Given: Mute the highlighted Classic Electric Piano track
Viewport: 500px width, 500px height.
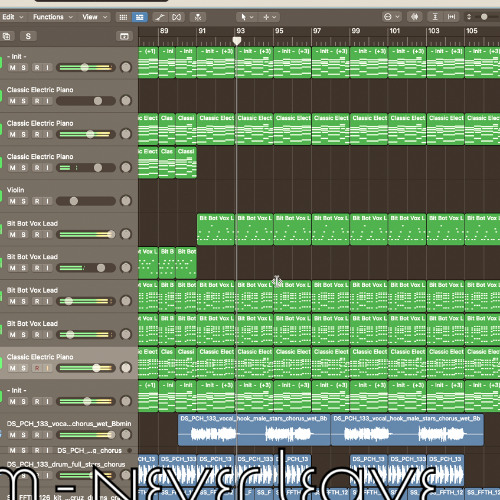Looking at the screenshot, I should (12, 368).
